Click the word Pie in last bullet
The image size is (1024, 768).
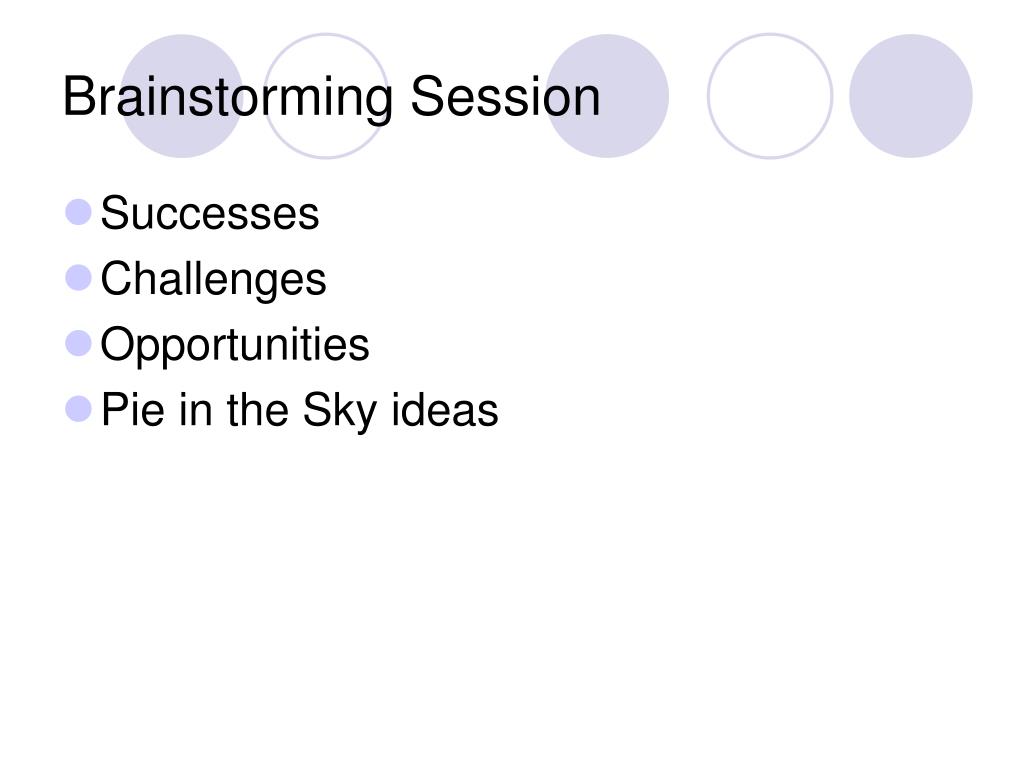point(133,409)
